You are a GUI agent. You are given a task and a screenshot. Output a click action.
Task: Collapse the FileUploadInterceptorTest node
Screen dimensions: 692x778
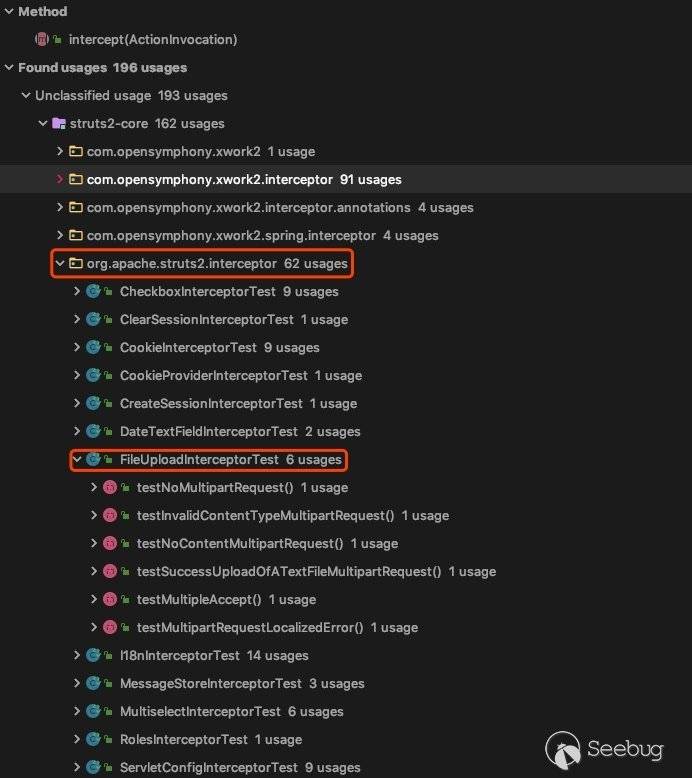pyautogui.click(x=77, y=460)
